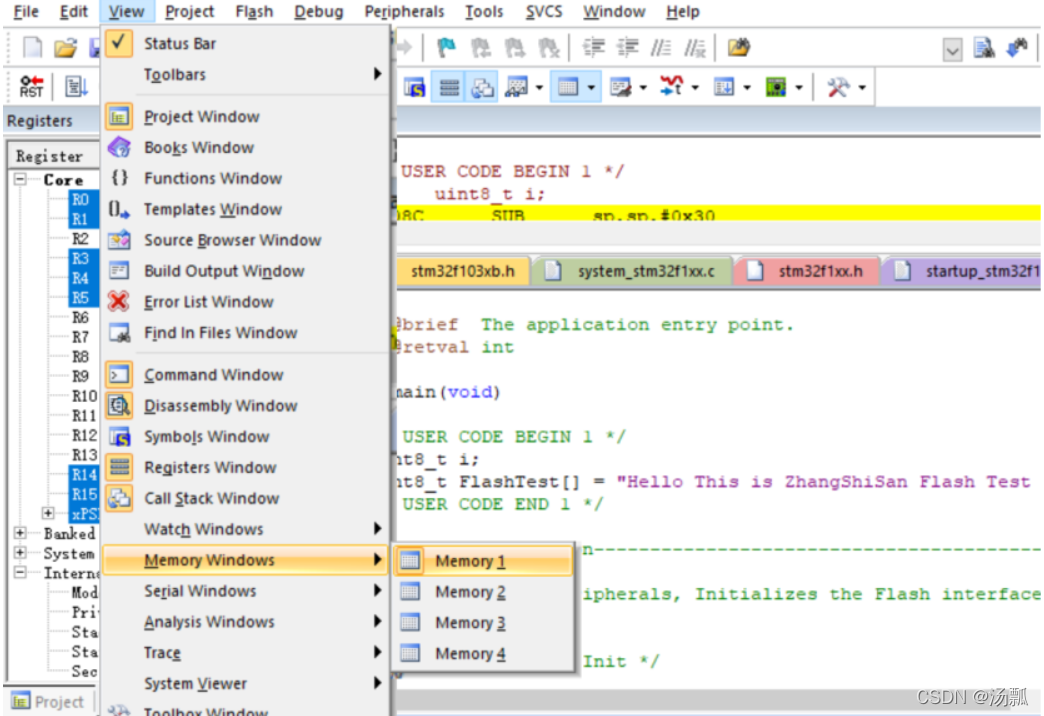
Task: Toggle the Status Bar checkmark
Action: coord(119,43)
